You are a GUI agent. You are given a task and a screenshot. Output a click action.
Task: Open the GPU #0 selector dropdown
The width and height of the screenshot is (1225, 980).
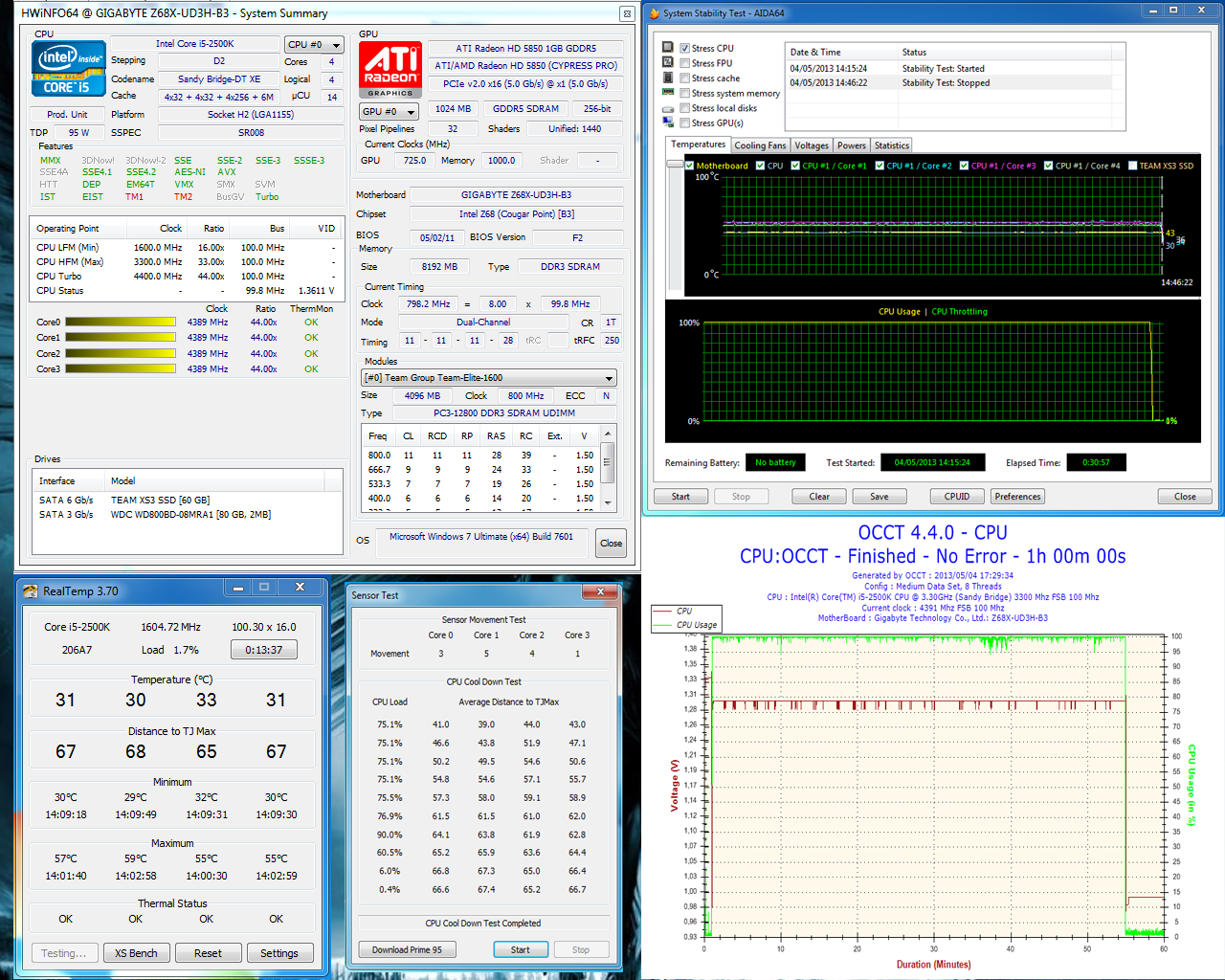point(389,112)
